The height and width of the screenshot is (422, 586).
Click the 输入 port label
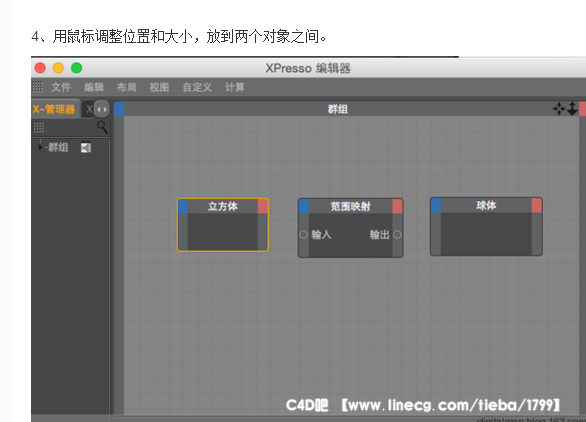tap(321, 234)
